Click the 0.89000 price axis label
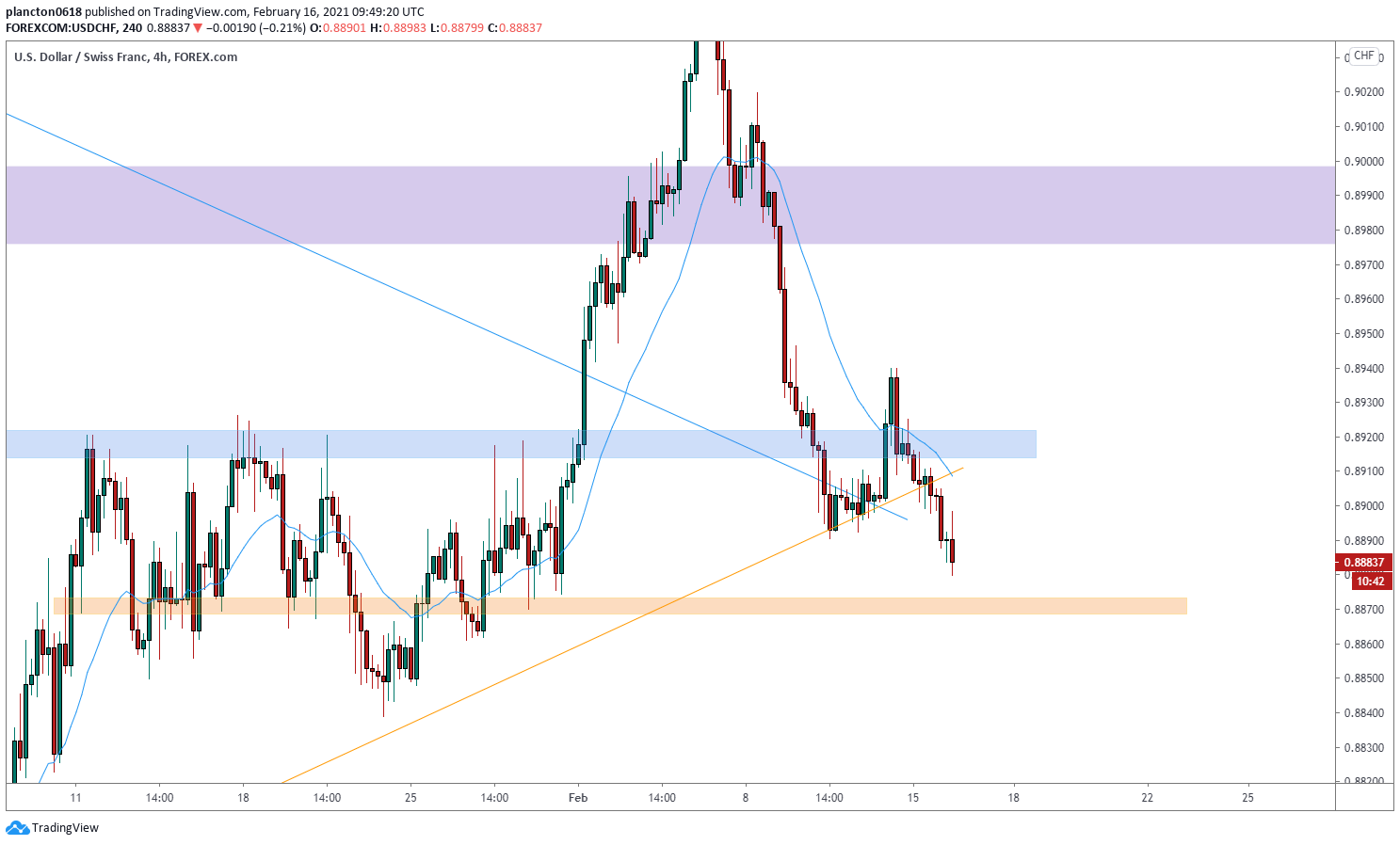The width and height of the screenshot is (1400, 845). point(1364,506)
